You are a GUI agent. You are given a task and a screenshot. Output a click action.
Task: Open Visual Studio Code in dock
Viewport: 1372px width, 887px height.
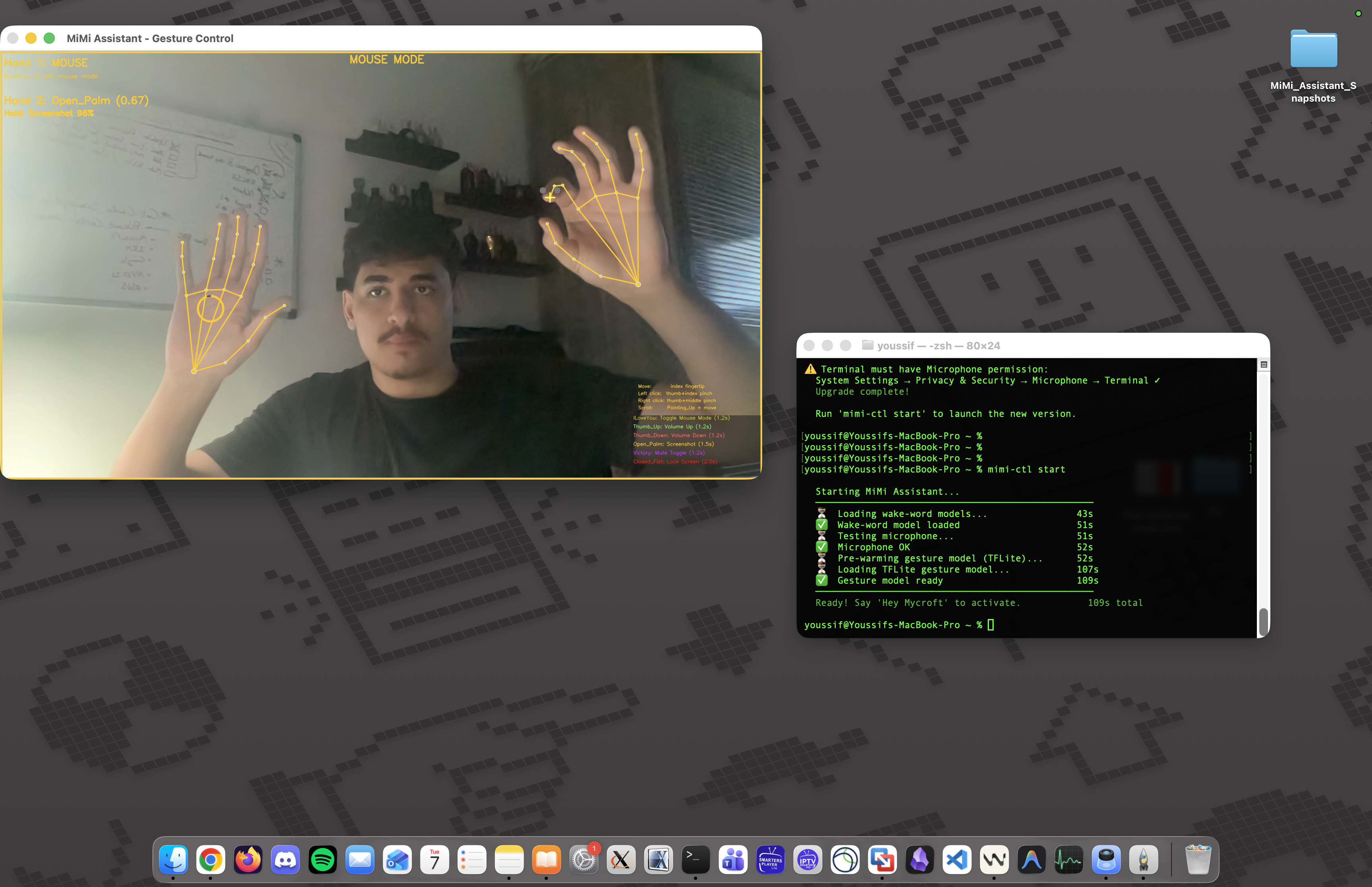point(957,860)
